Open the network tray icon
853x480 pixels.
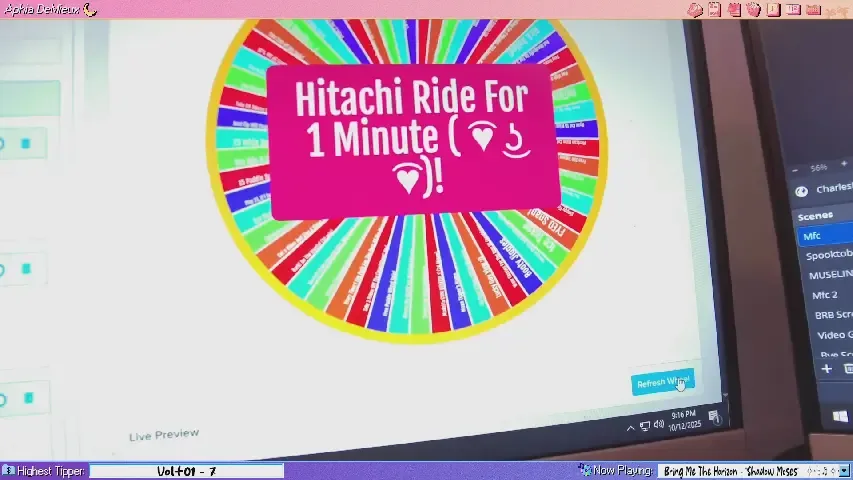point(646,427)
